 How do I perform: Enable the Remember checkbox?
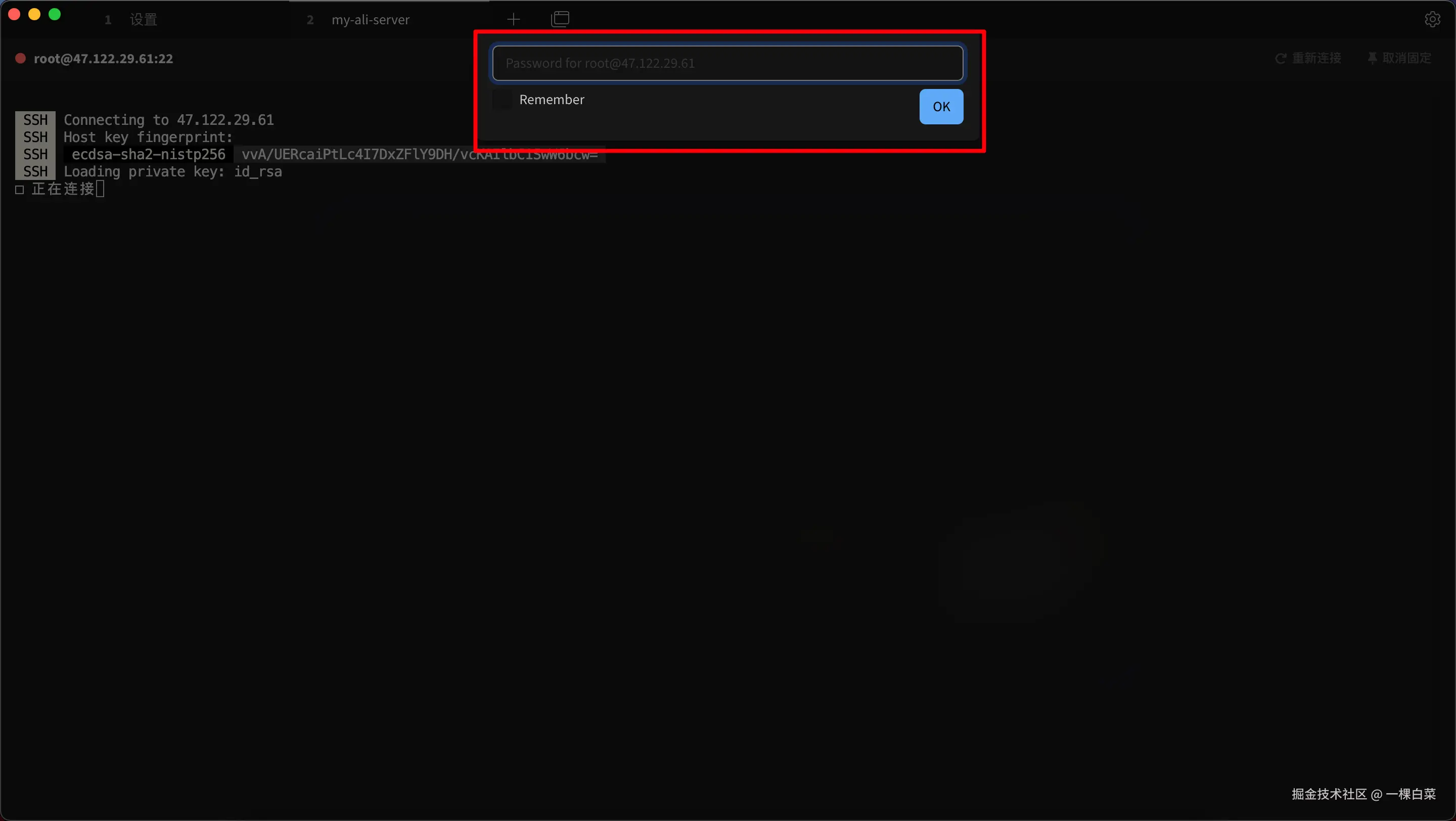502,100
